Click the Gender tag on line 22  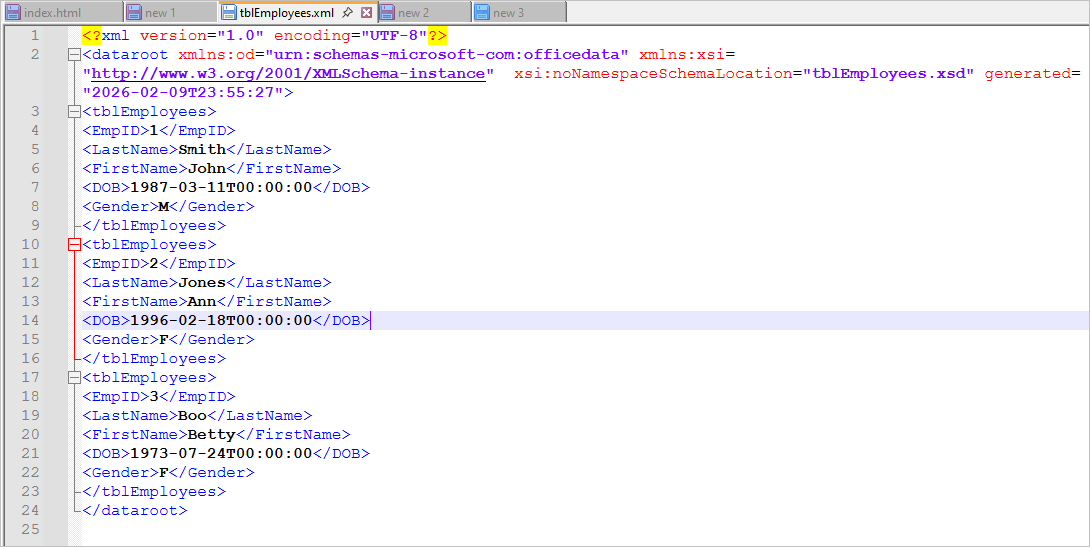[120, 473]
